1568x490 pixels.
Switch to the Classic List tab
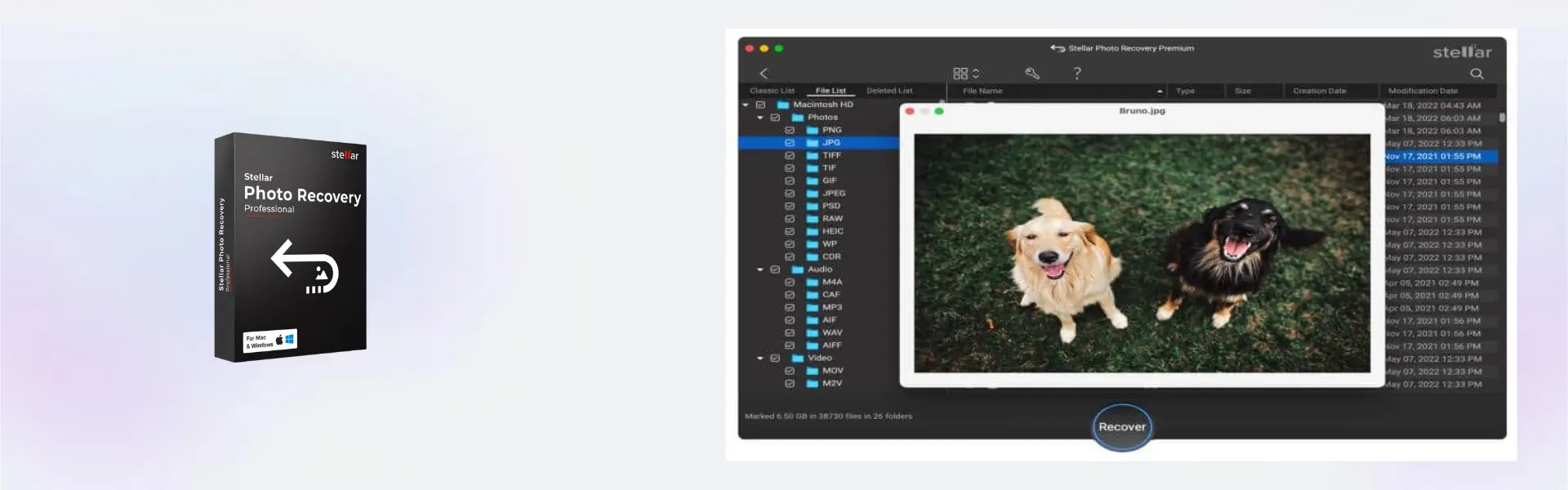(772, 91)
